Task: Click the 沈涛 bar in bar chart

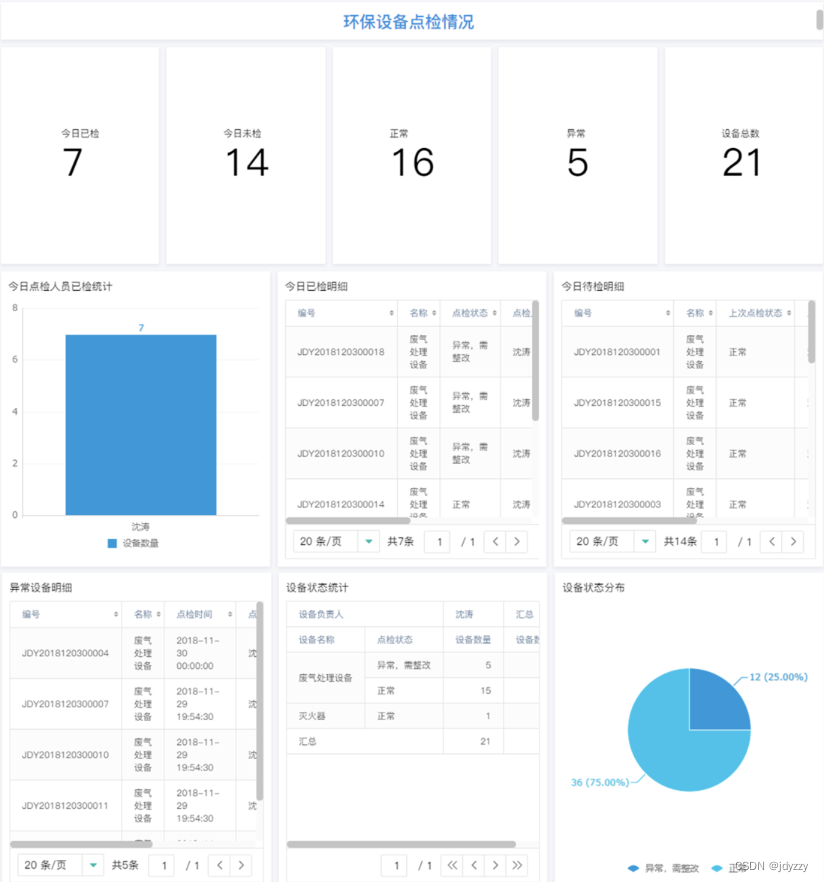Action: click(x=141, y=425)
